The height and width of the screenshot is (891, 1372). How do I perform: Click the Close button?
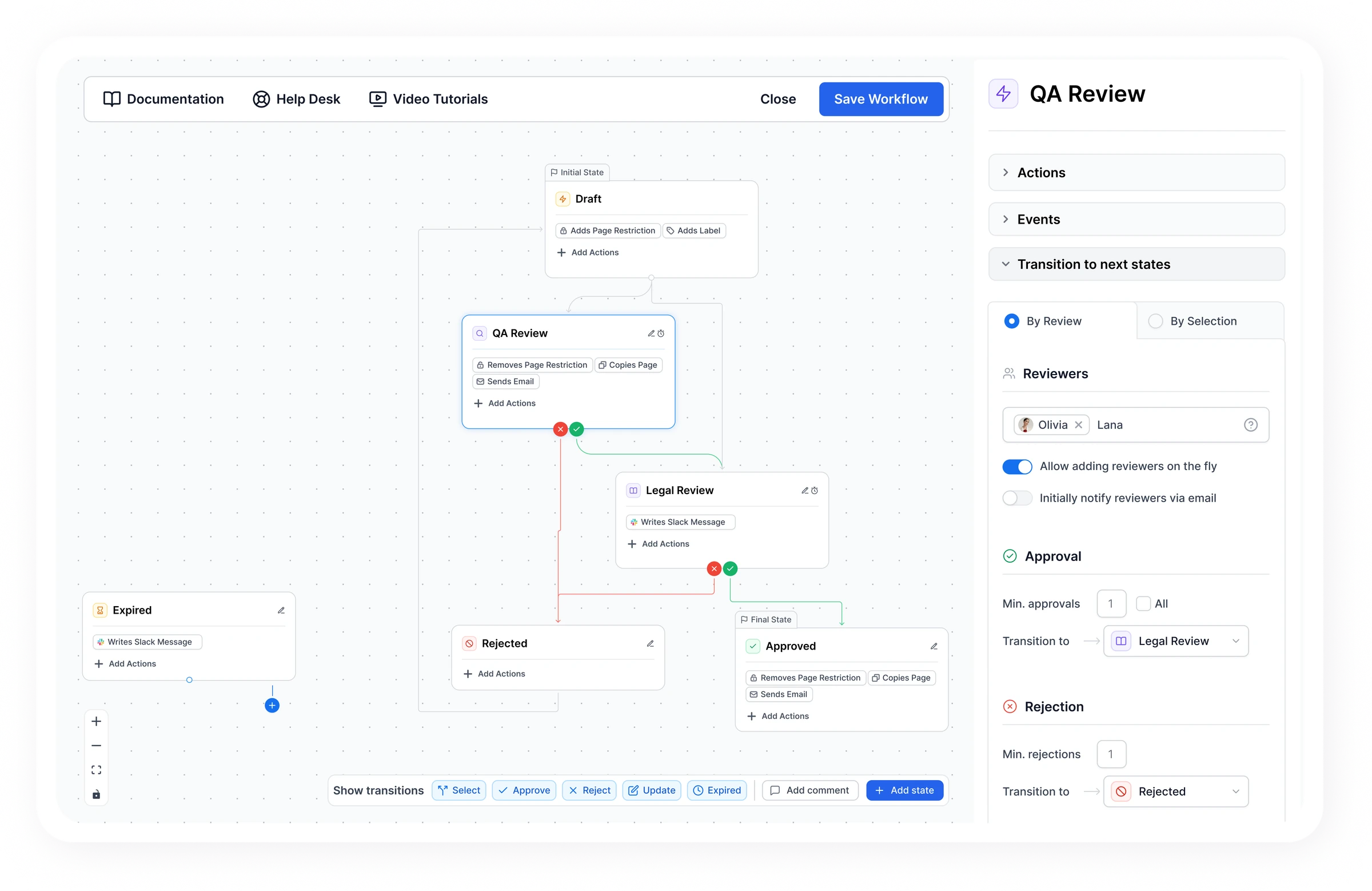(777, 99)
